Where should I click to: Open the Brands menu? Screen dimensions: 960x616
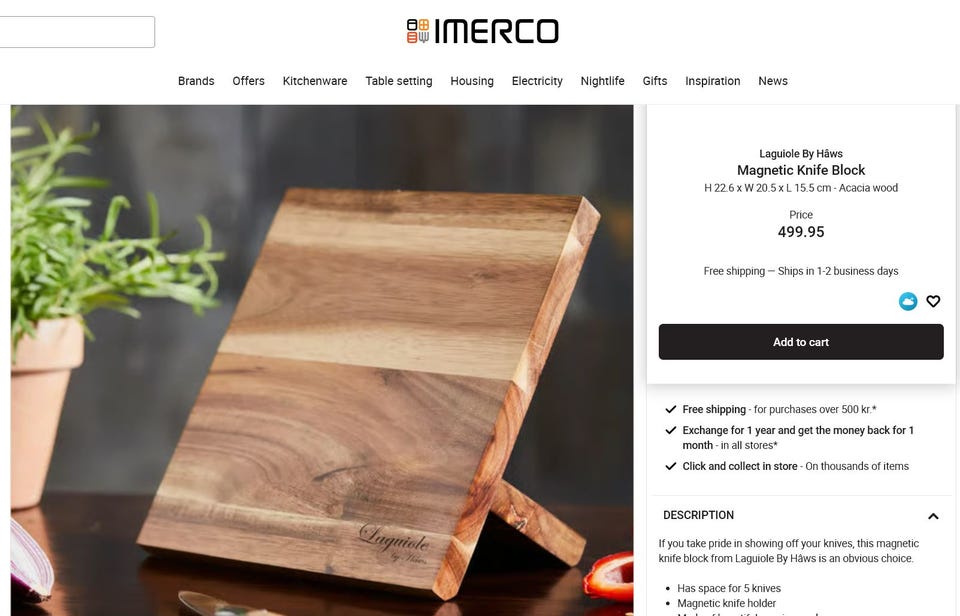click(x=196, y=81)
